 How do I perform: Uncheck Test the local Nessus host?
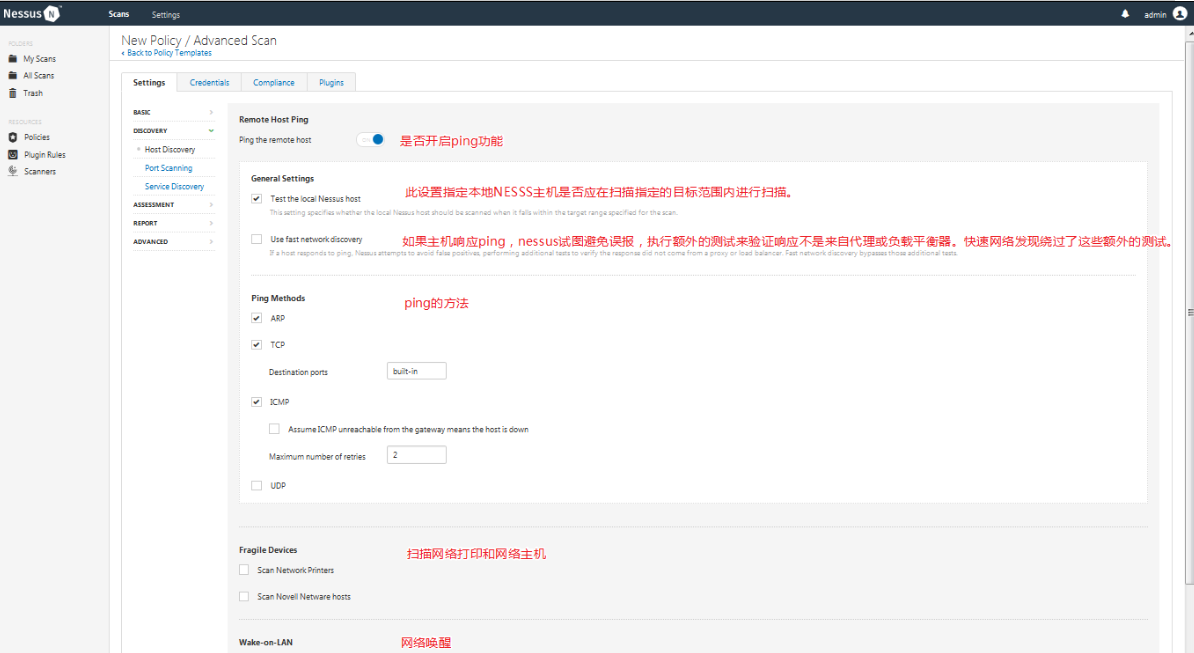tap(257, 199)
